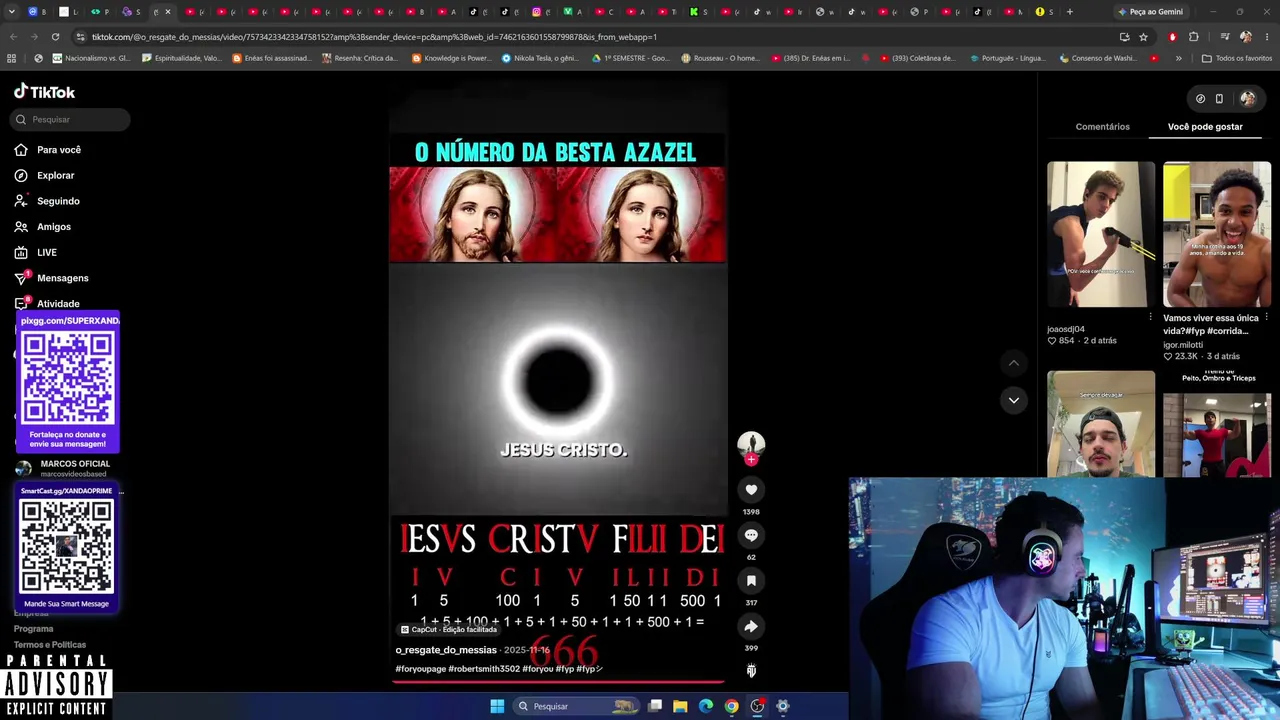
Task: Open the TikTok profile avatar menu
Action: tap(1247, 98)
